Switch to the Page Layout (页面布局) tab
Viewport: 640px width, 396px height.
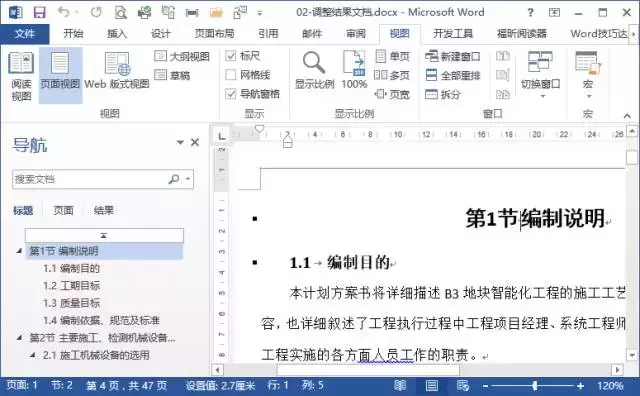tap(214, 33)
